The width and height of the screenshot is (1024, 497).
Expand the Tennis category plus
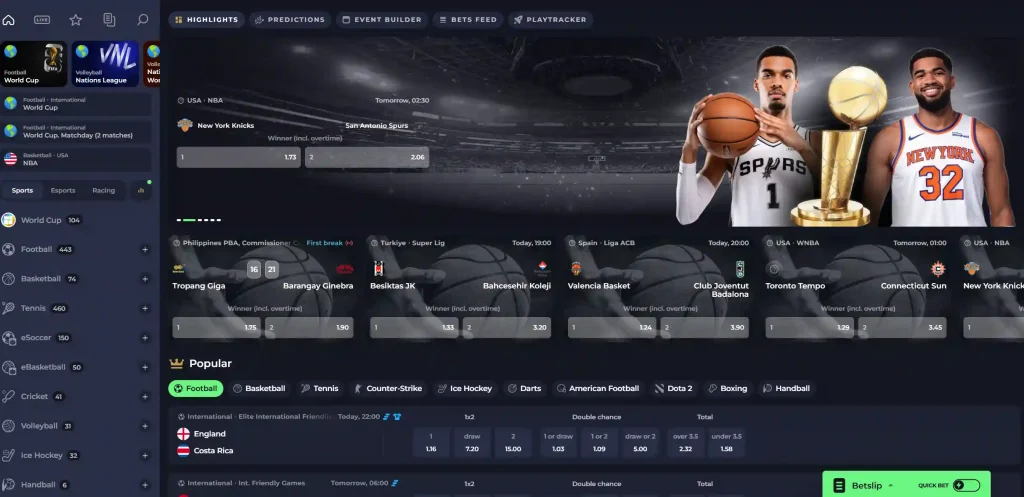[145, 308]
